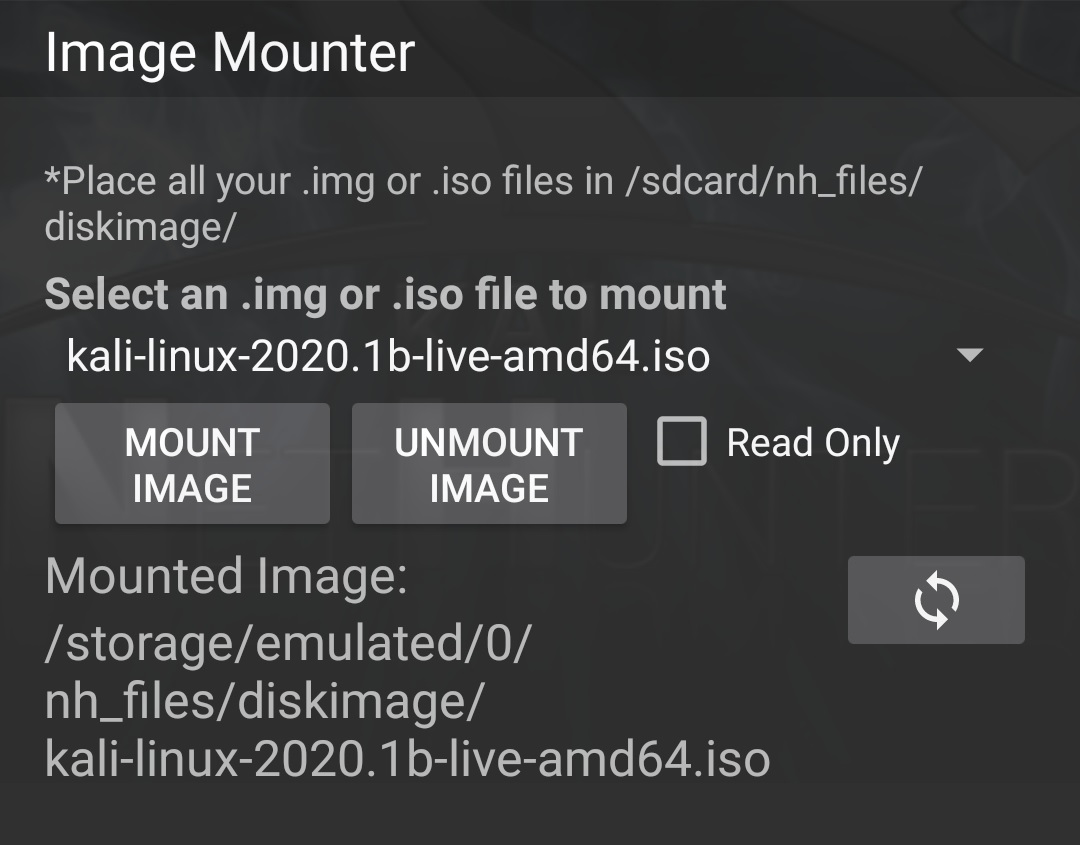Tap "Select an .img or .iso file to mount" heading
The width and height of the screenshot is (1080, 845).
pos(385,295)
